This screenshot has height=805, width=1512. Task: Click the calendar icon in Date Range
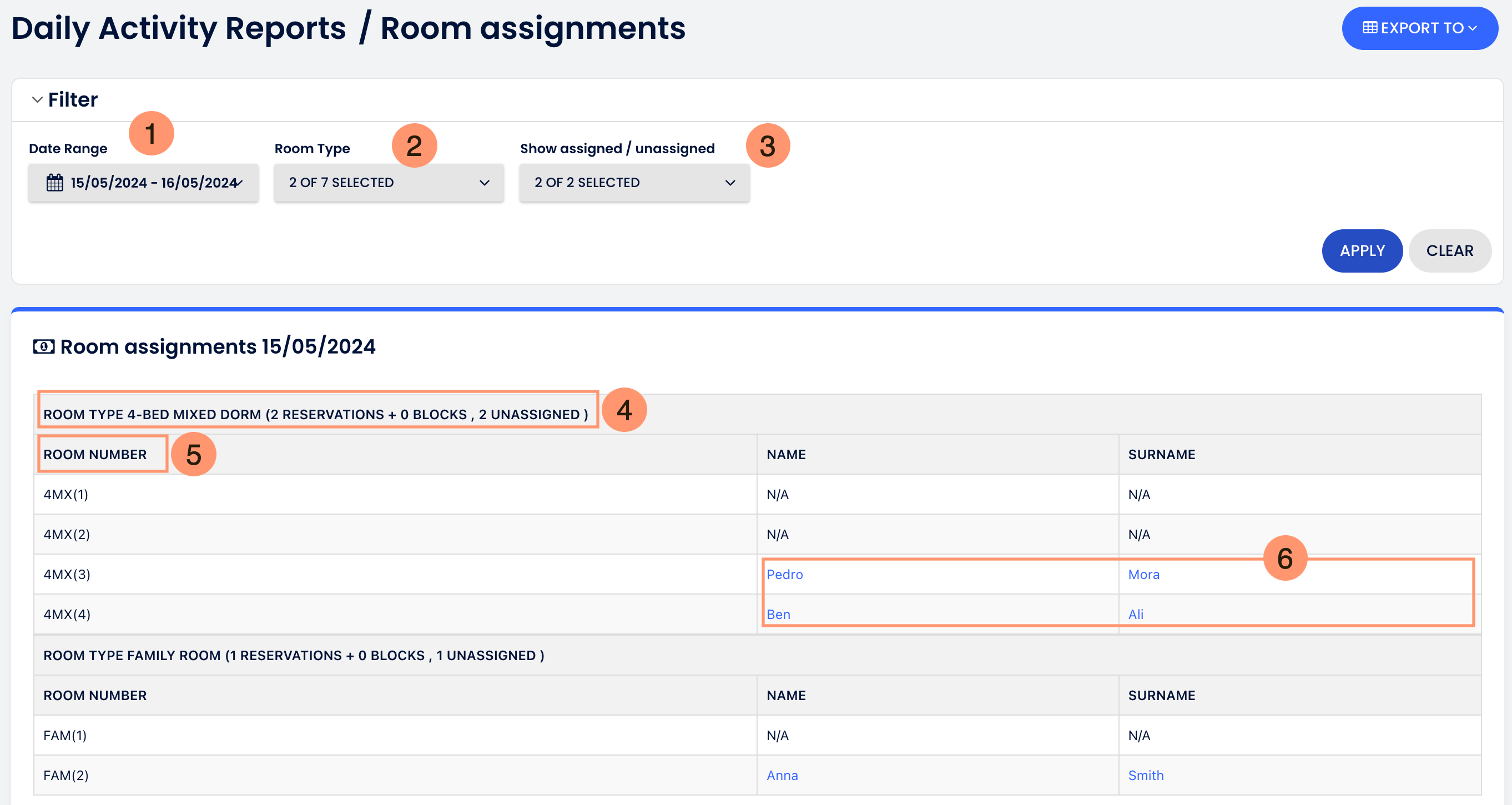click(54, 183)
